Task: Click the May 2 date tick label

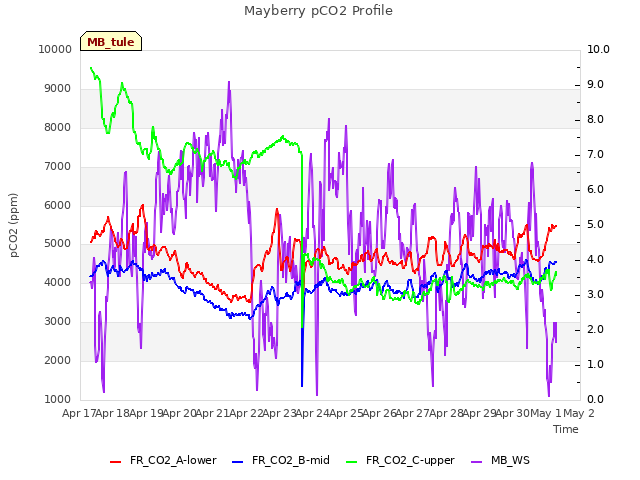Action: (x=579, y=413)
